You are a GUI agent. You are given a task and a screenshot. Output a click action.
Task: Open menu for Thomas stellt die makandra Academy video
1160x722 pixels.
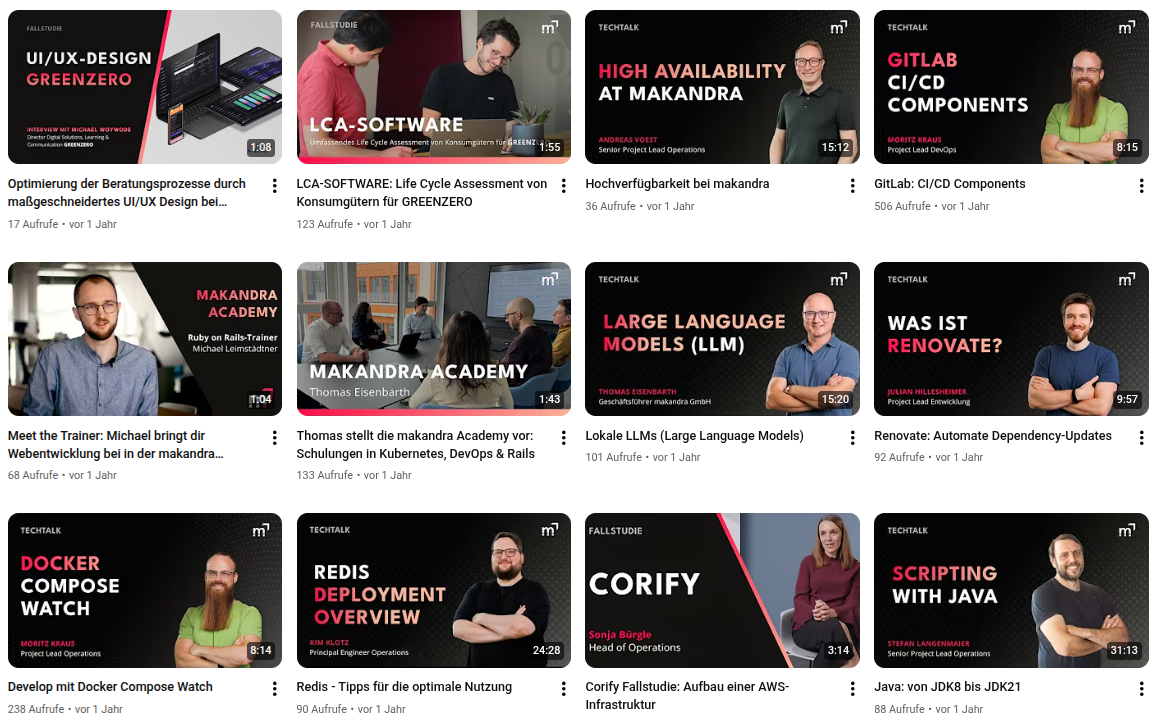tap(563, 438)
